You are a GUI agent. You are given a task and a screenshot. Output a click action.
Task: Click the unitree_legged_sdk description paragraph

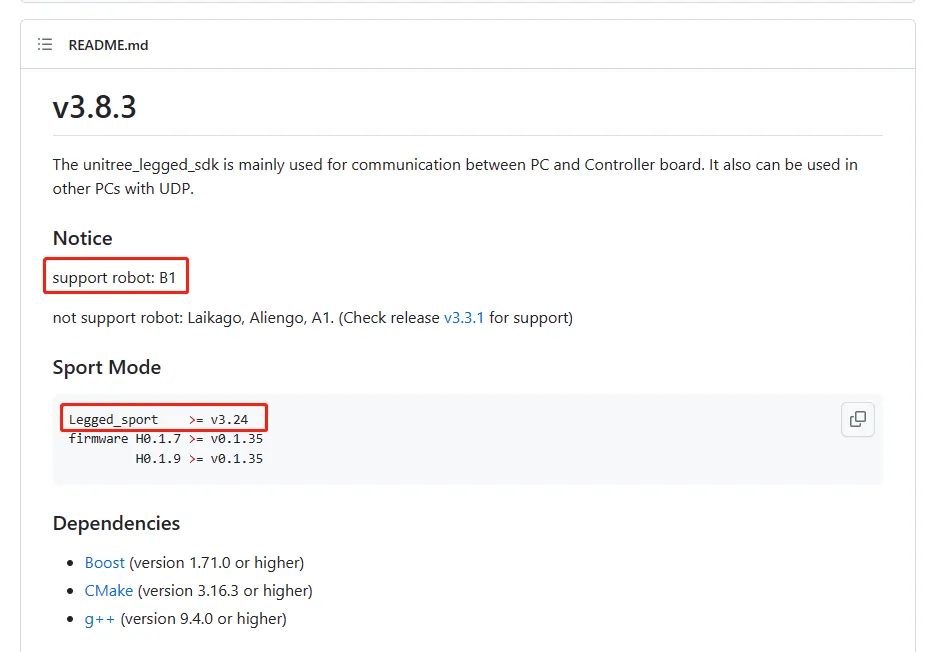click(455, 177)
